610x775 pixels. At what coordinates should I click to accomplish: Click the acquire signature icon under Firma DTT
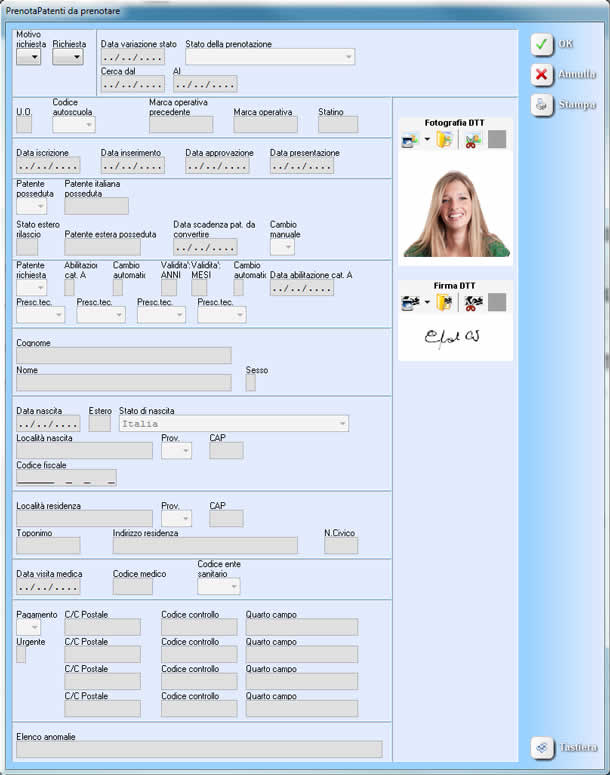click(x=410, y=302)
